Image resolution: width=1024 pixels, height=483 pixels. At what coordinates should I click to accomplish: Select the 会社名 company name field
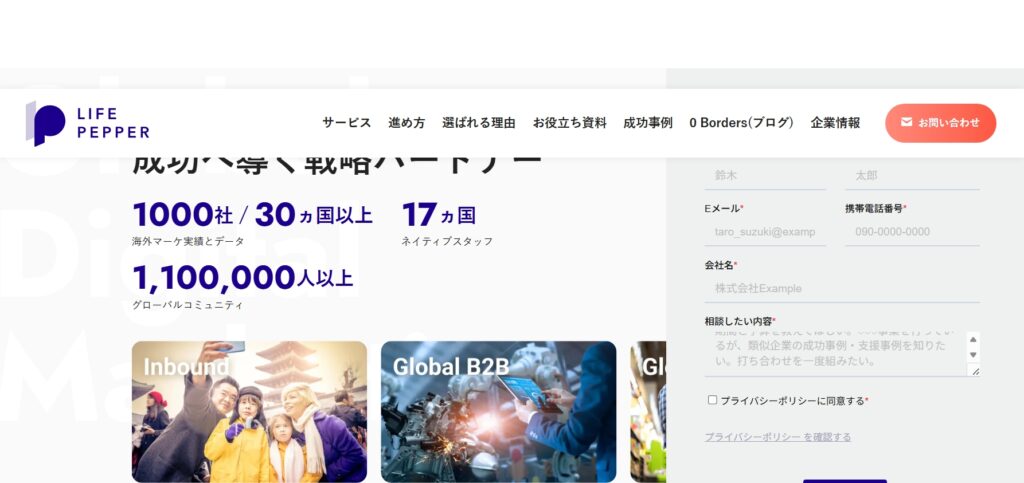[841, 288]
